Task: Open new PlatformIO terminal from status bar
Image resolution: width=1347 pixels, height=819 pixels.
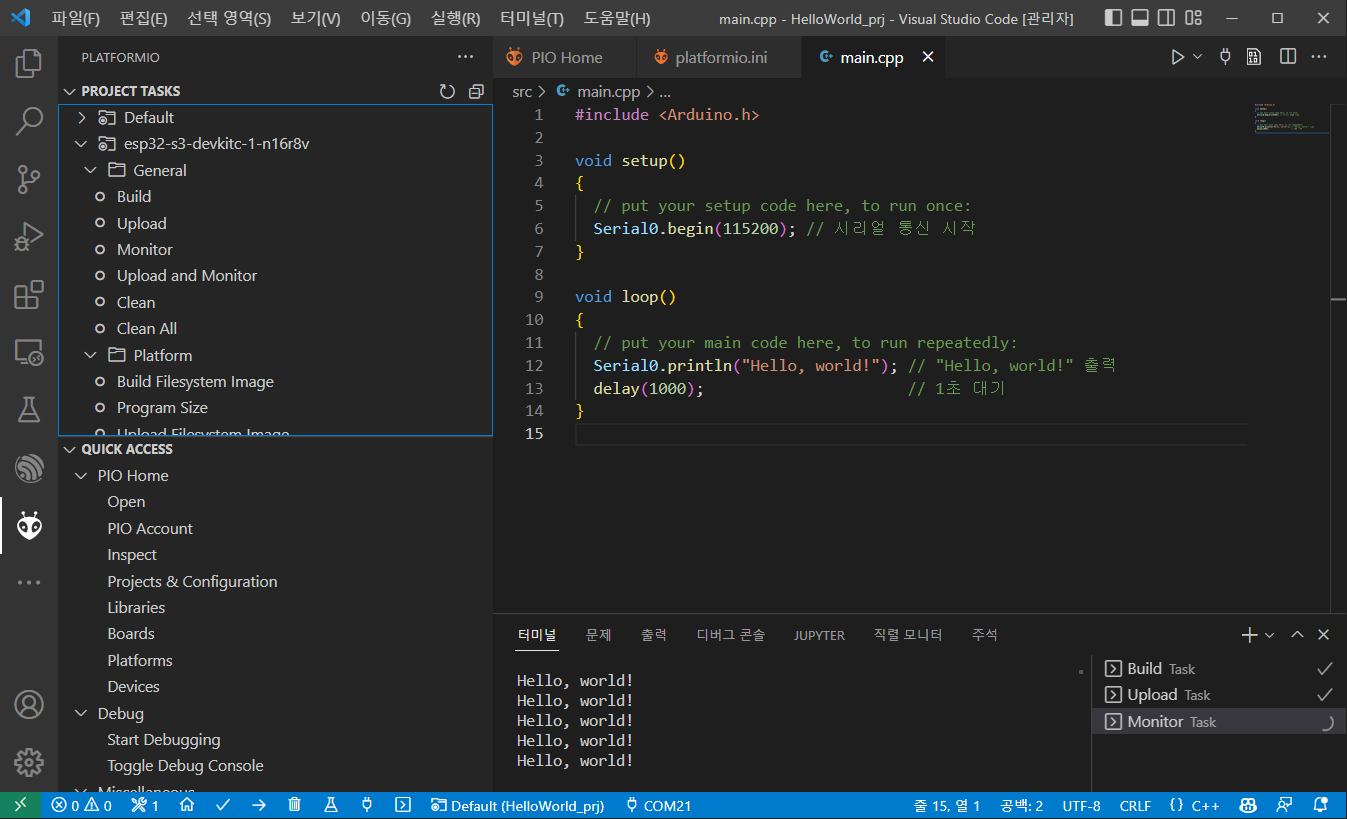Action: click(402, 805)
